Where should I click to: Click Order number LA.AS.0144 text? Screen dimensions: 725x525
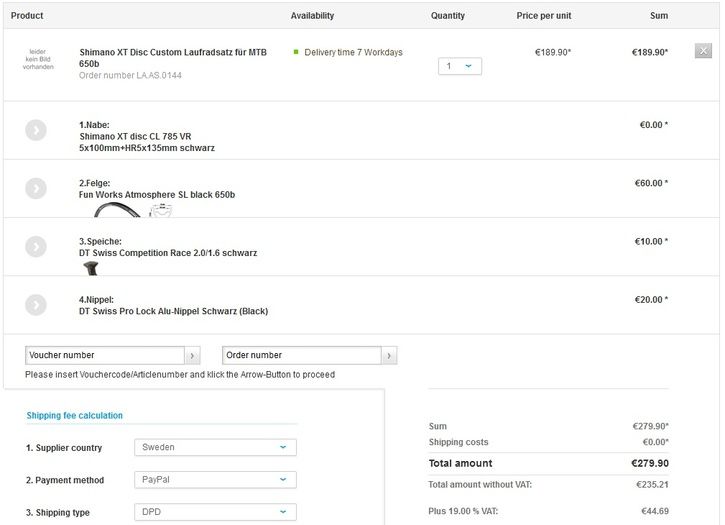pos(130,75)
